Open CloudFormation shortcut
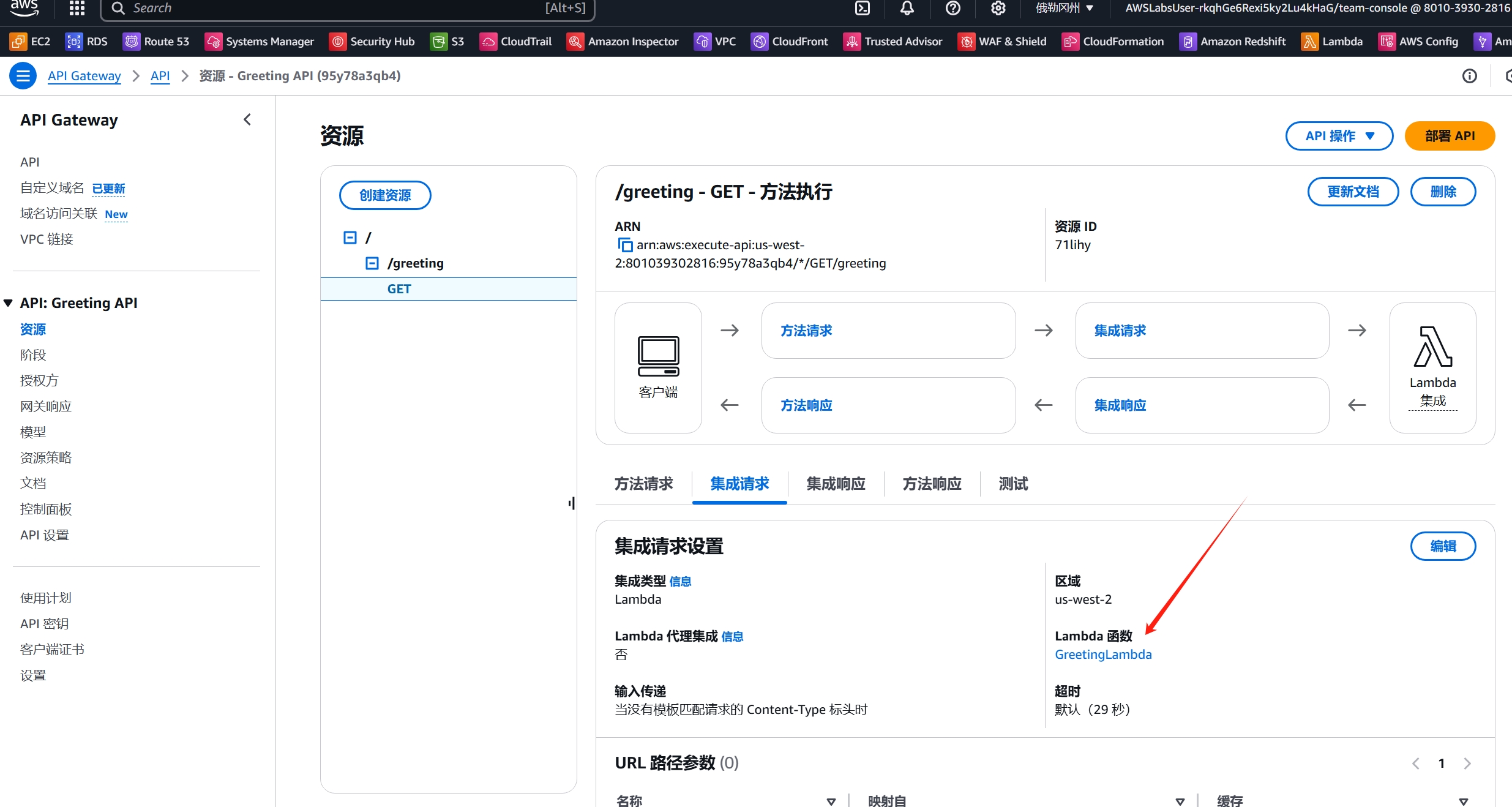This screenshot has height=807, width=1512. pos(1113,41)
